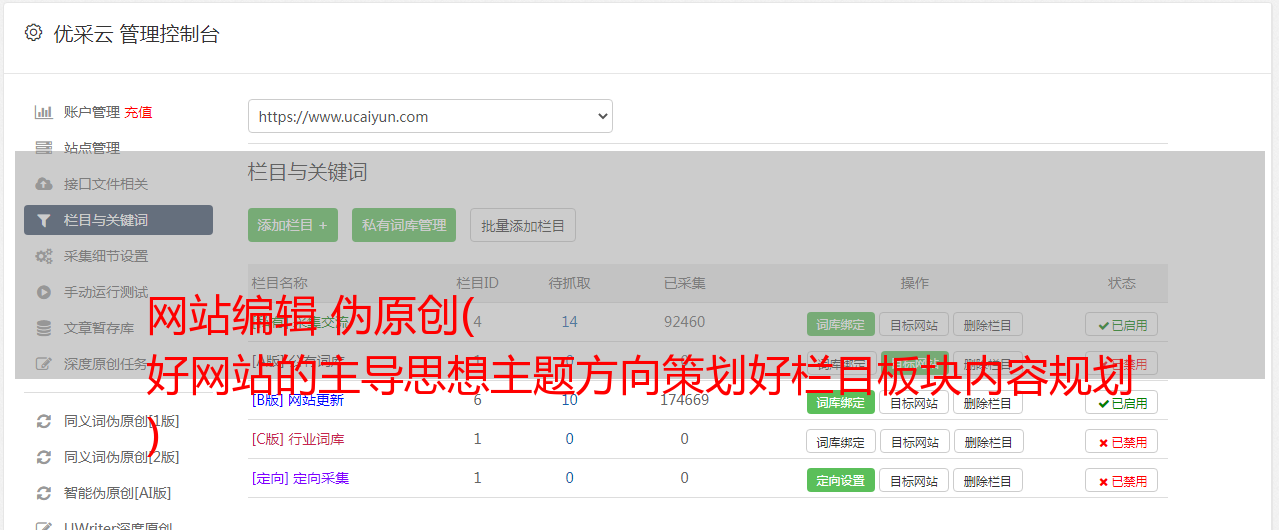1279x530 pixels.
Task: Select 栏目与关键词 menu item
Action: [x=118, y=220]
